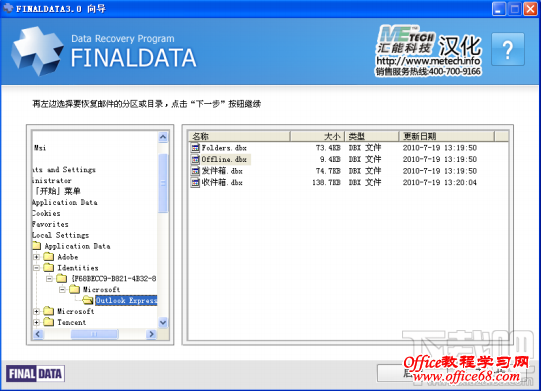Sort files by 更新日期 column header
The image size is (542, 391).
click(447, 136)
